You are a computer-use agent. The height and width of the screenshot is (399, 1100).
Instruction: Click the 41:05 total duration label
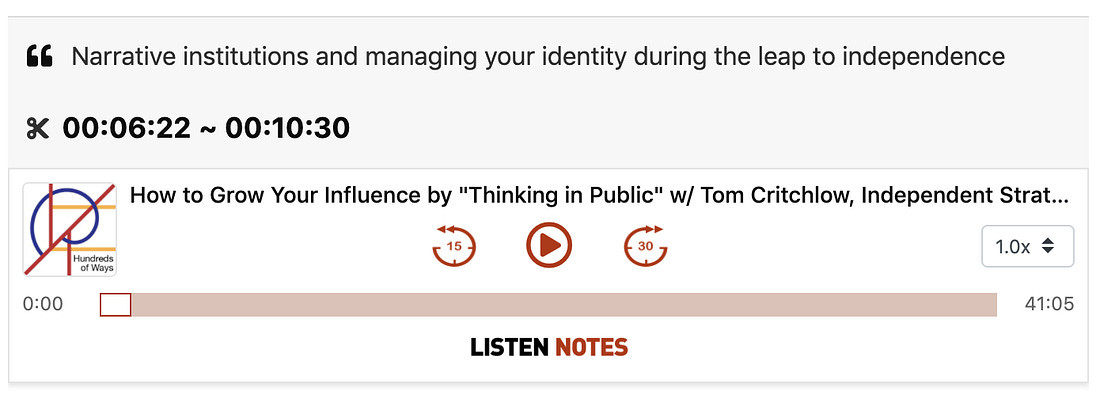[1049, 304]
